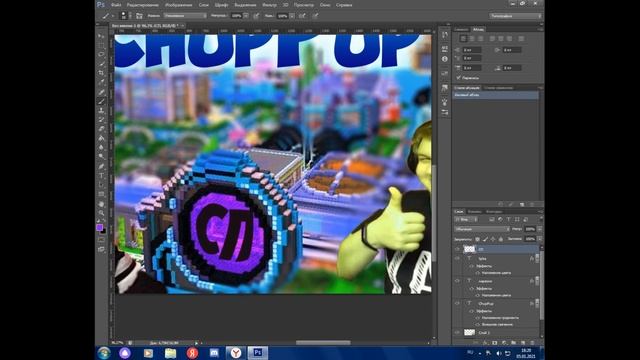Screen dimensions: 640x360
Task: Toggle visibility of second text layer
Action: click(457, 281)
